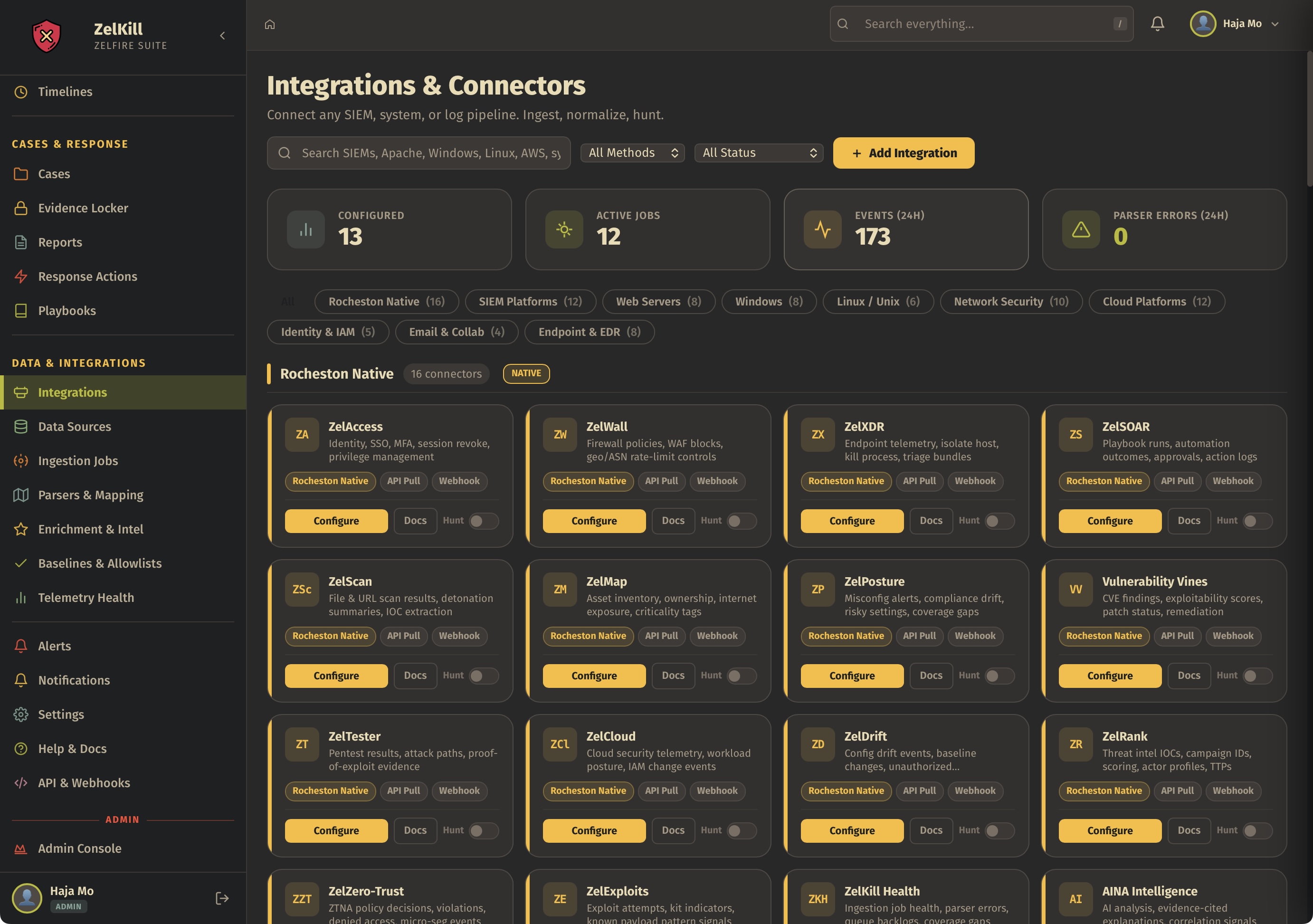
Task: Click the Response Actions lightning icon
Action: click(20, 277)
